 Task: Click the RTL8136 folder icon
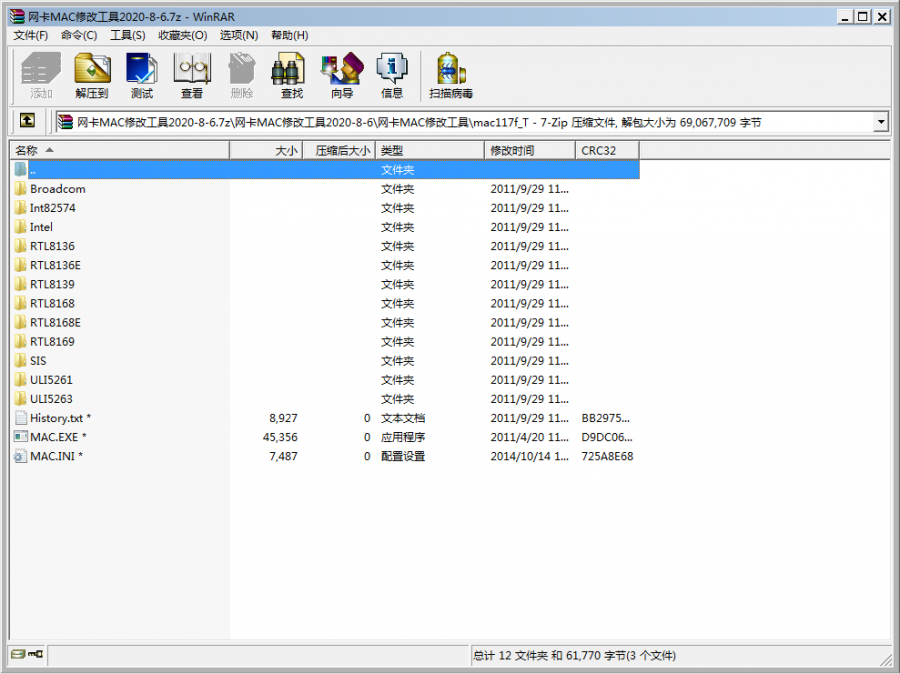coord(21,246)
